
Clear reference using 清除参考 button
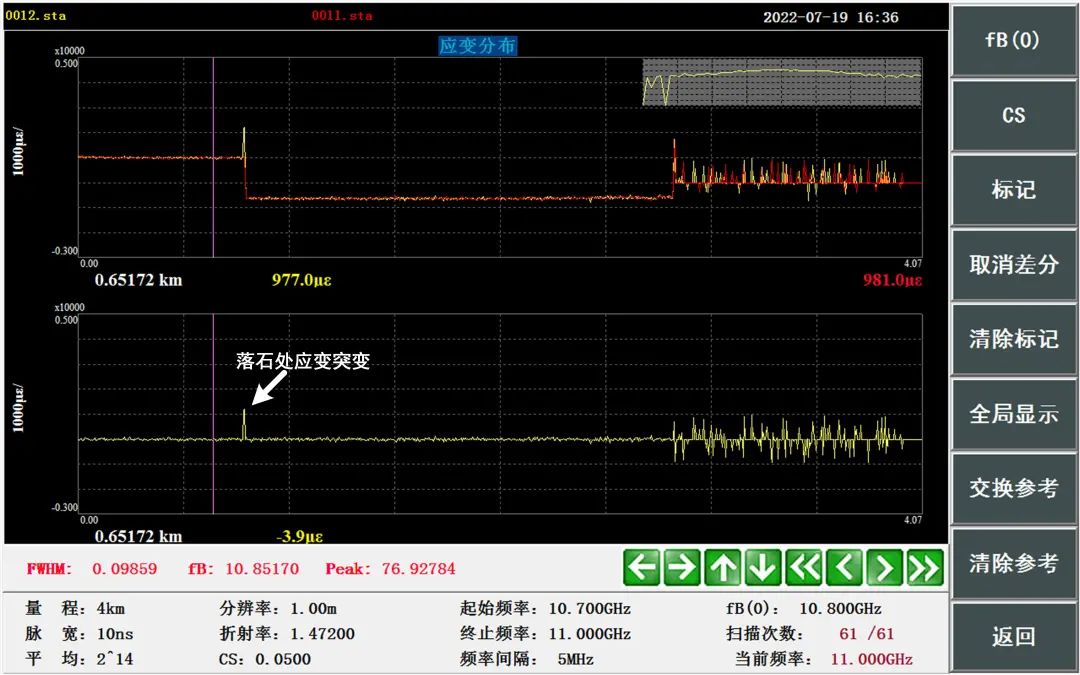[1013, 563]
